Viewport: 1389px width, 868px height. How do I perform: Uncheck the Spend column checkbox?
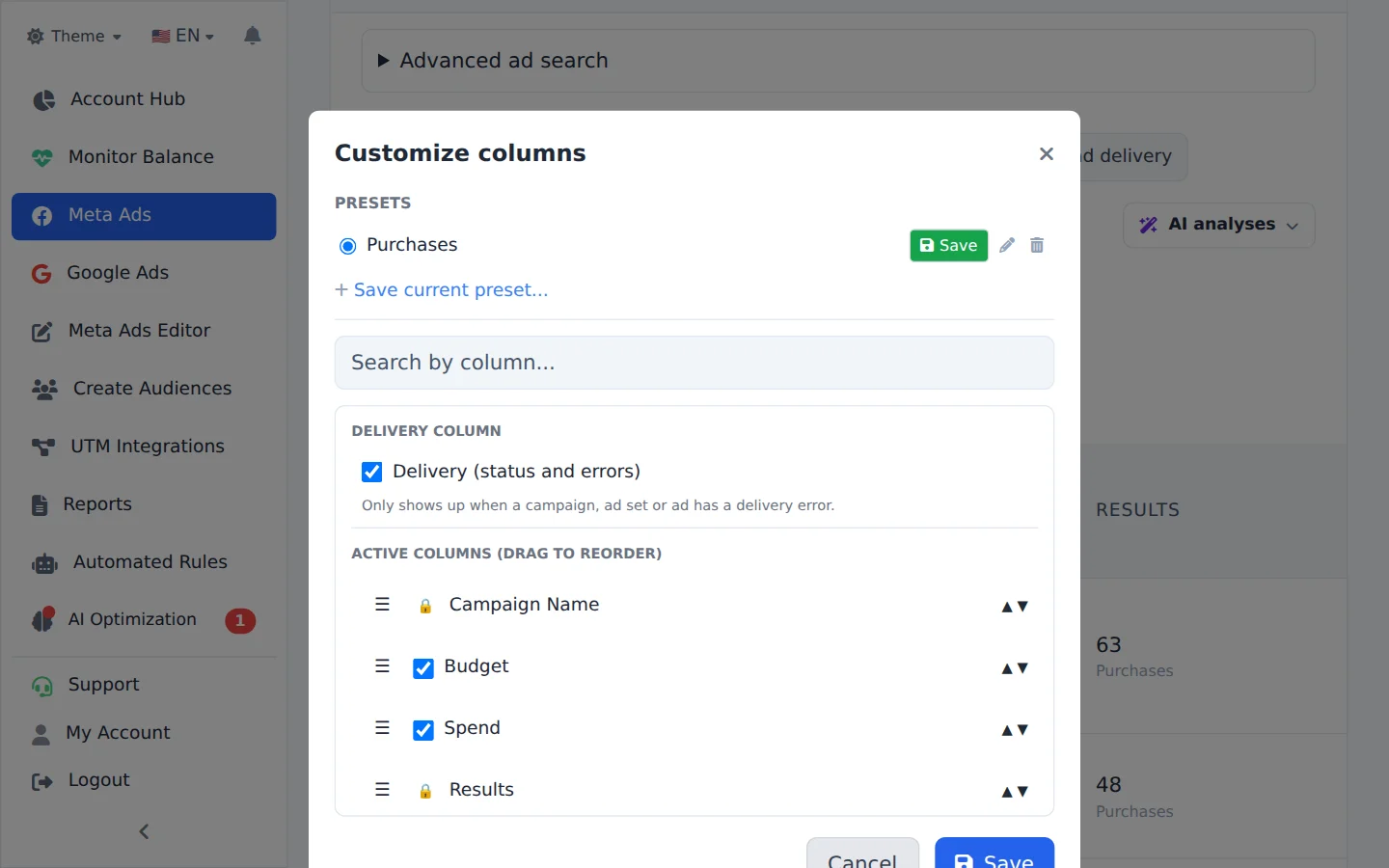[x=423, y=730]
